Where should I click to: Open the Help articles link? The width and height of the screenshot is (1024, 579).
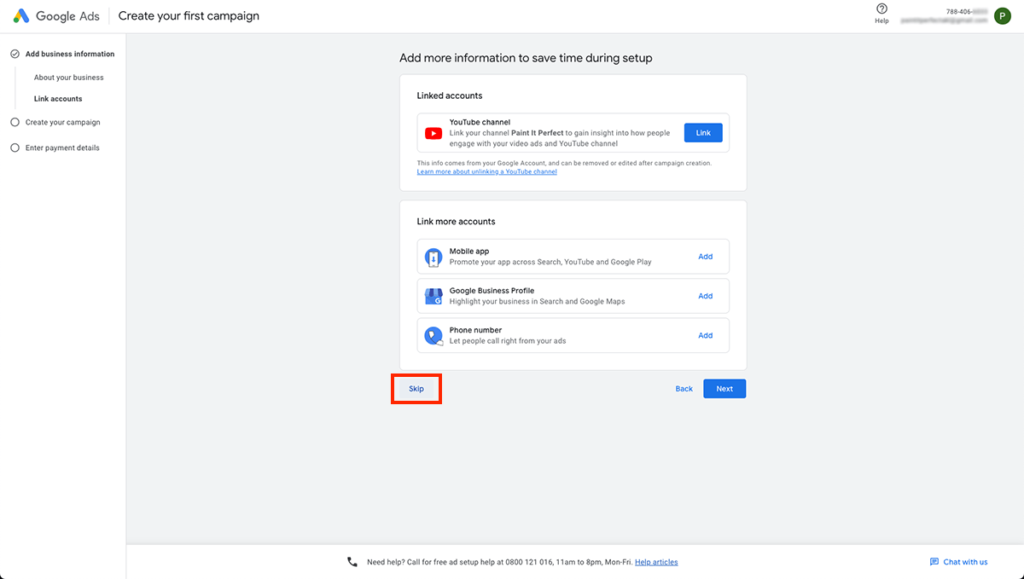point(656,562)
